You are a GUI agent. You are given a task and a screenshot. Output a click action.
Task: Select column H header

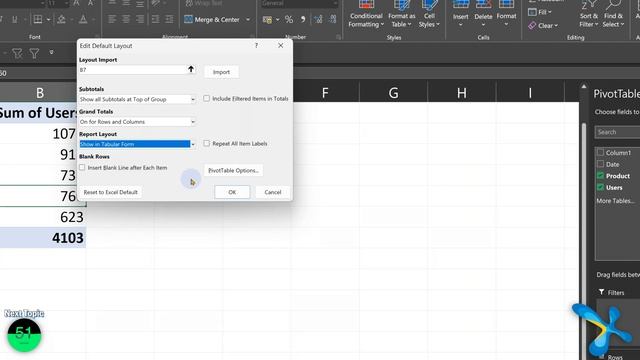coord(462,93)
